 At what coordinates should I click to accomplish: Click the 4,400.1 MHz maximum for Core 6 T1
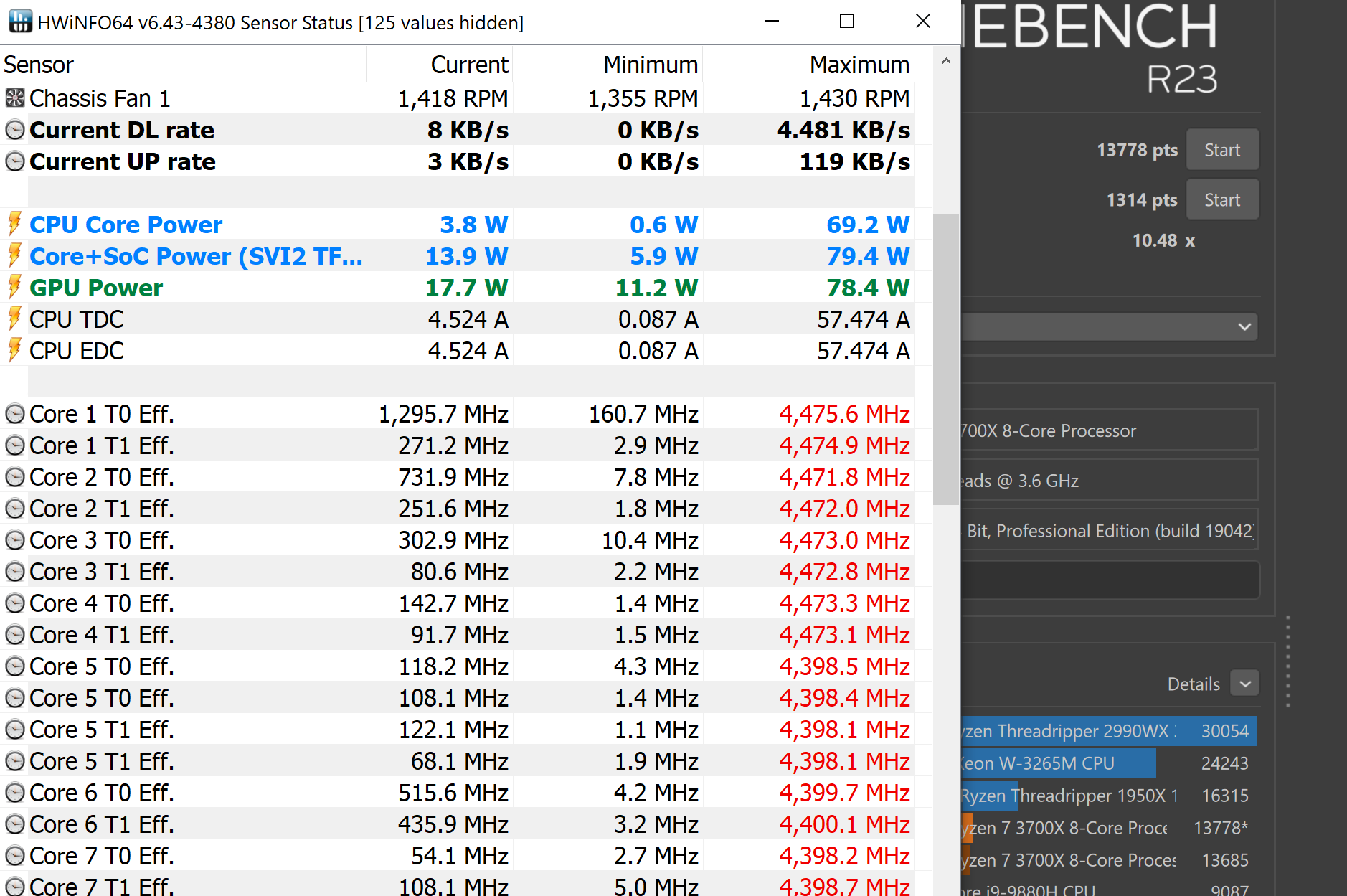pyautogui.click(x=845, y=824)
